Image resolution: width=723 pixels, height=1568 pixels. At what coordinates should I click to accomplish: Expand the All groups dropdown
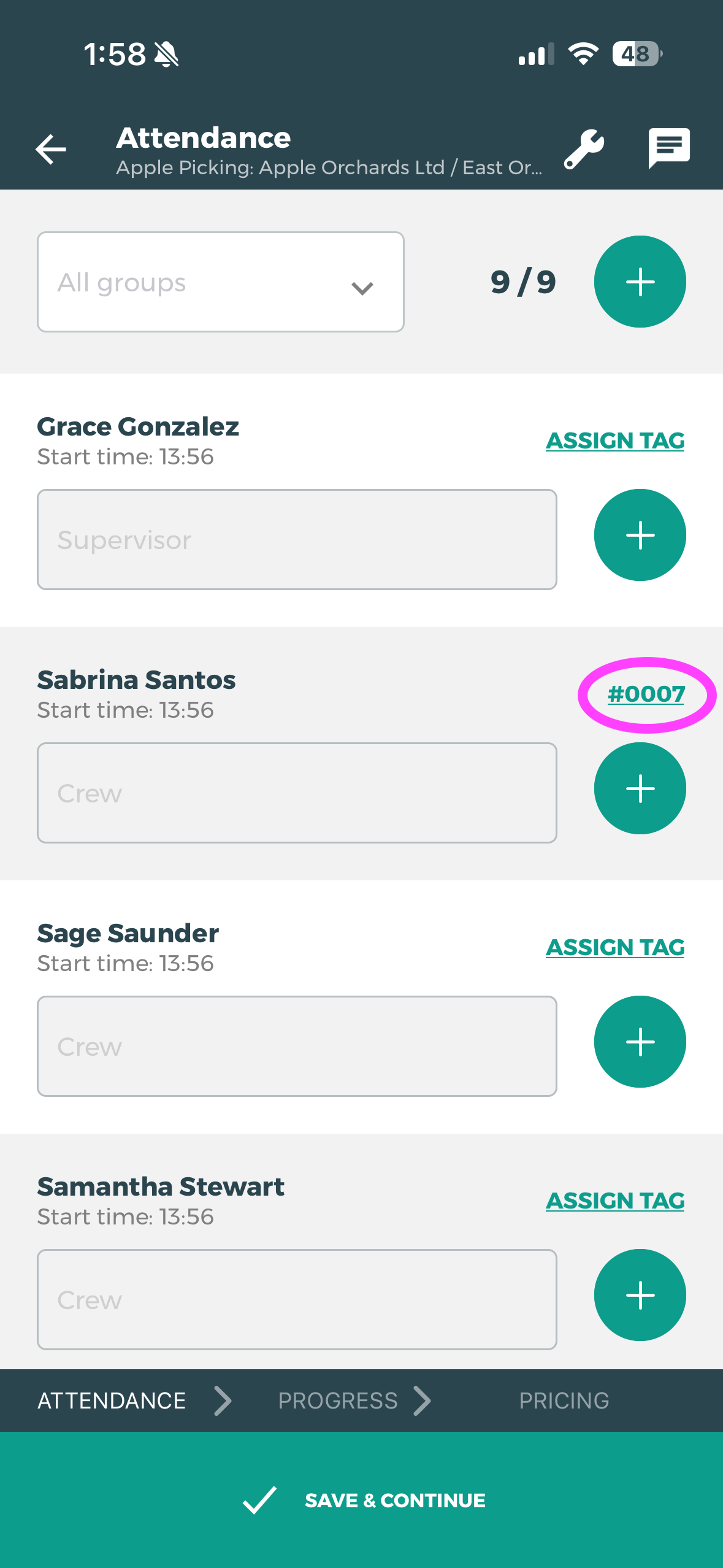click(221, 282)
